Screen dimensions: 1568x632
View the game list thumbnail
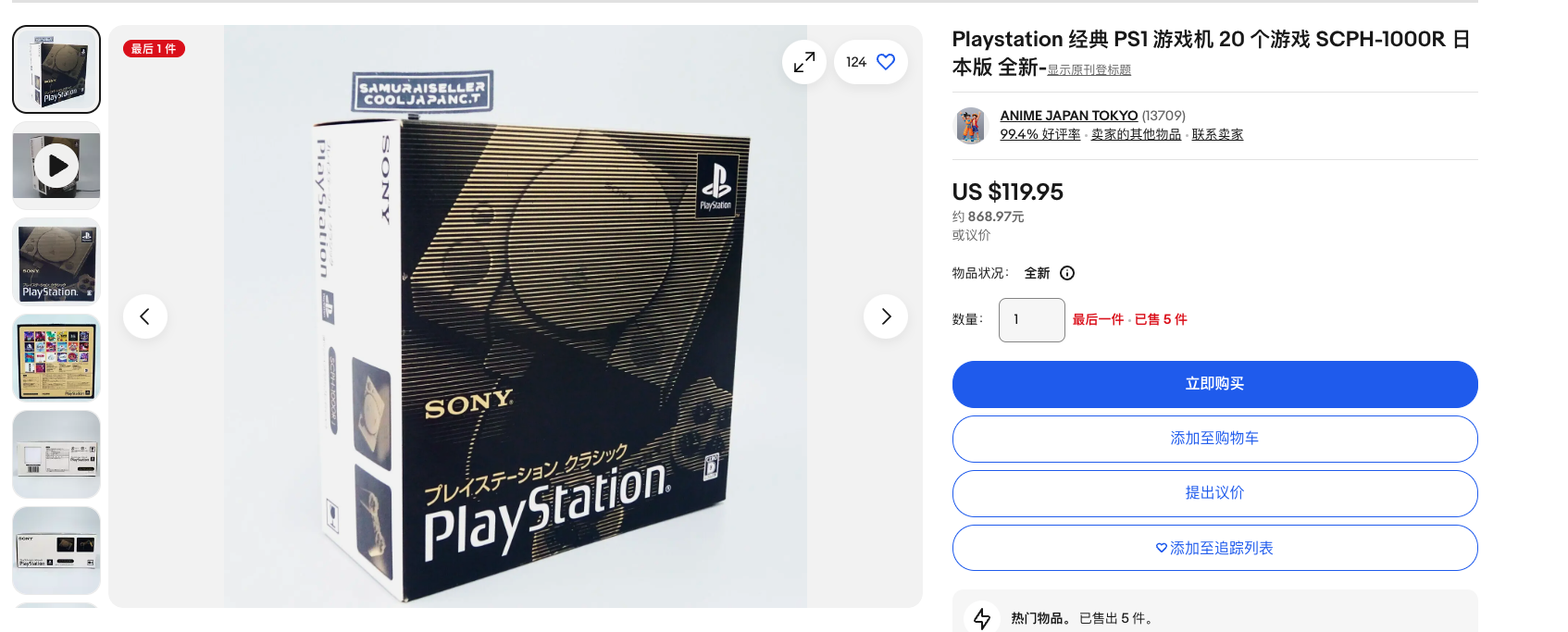pos(56,358)
